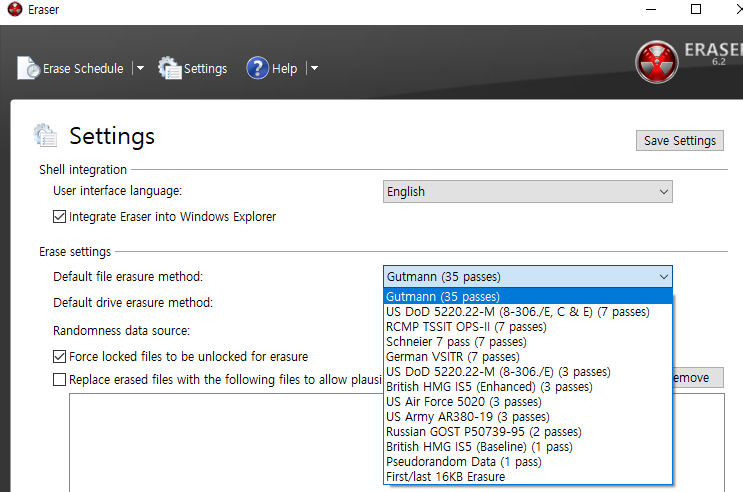
Task: Open the User interface language combo box
Action: 527,191
